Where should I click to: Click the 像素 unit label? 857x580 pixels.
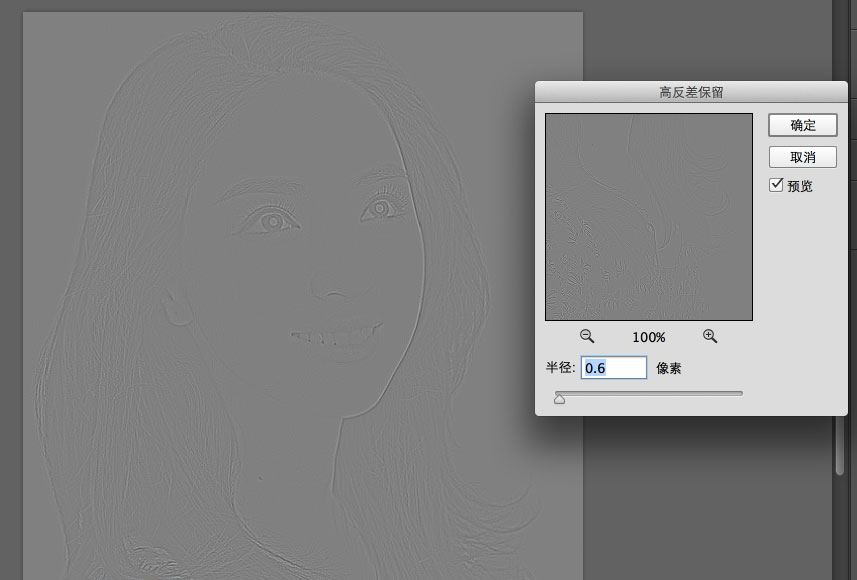click(669, 368)
